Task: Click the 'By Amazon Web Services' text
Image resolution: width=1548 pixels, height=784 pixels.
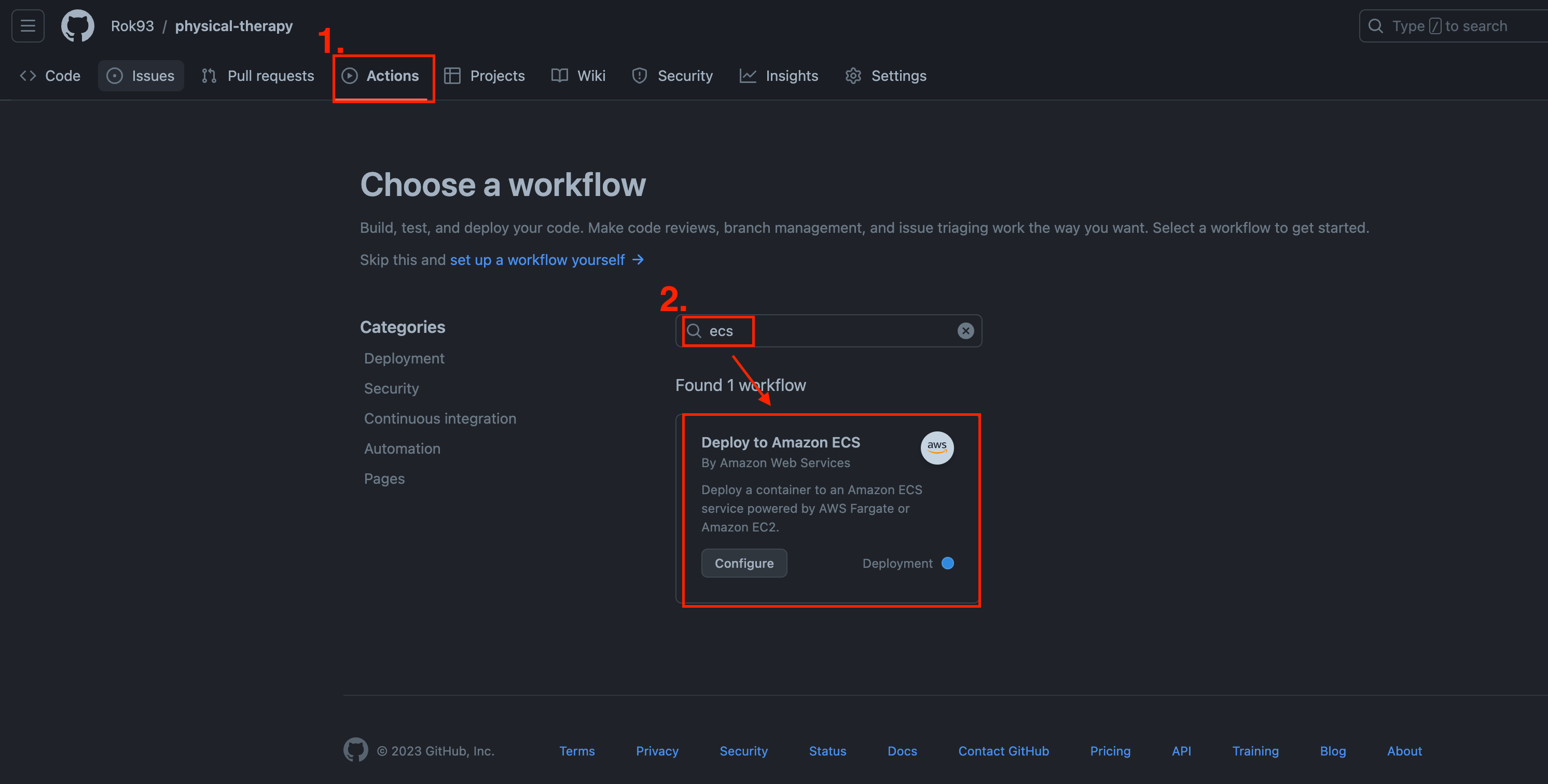Action: tap(775, 463)
